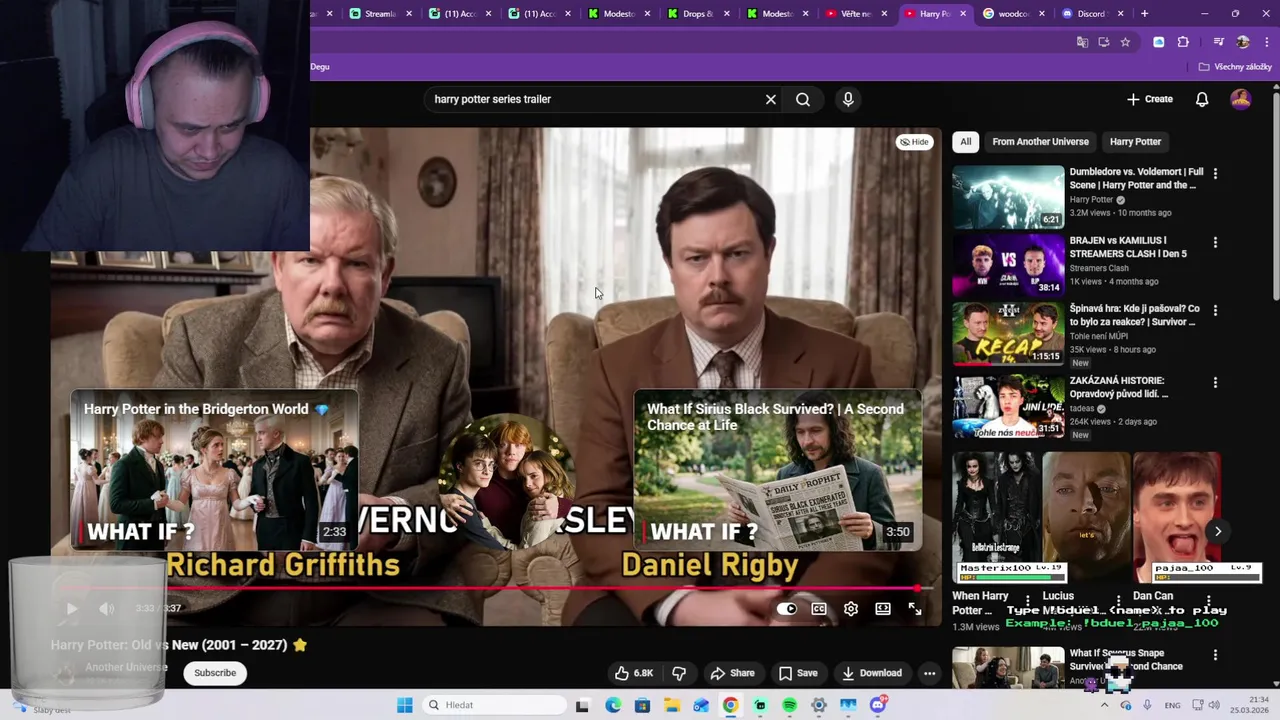The image size is (1280, 720).
Task: Open Spotify from the taskbar
Action: 789,705
